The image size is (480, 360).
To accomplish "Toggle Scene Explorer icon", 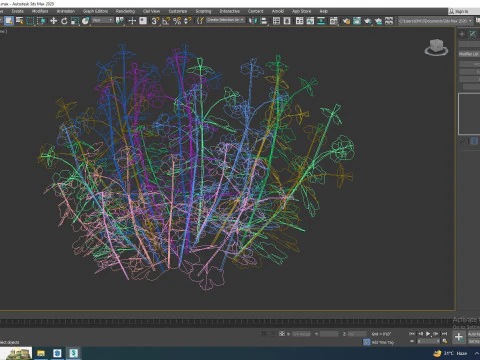I will [x=276, y=21].
